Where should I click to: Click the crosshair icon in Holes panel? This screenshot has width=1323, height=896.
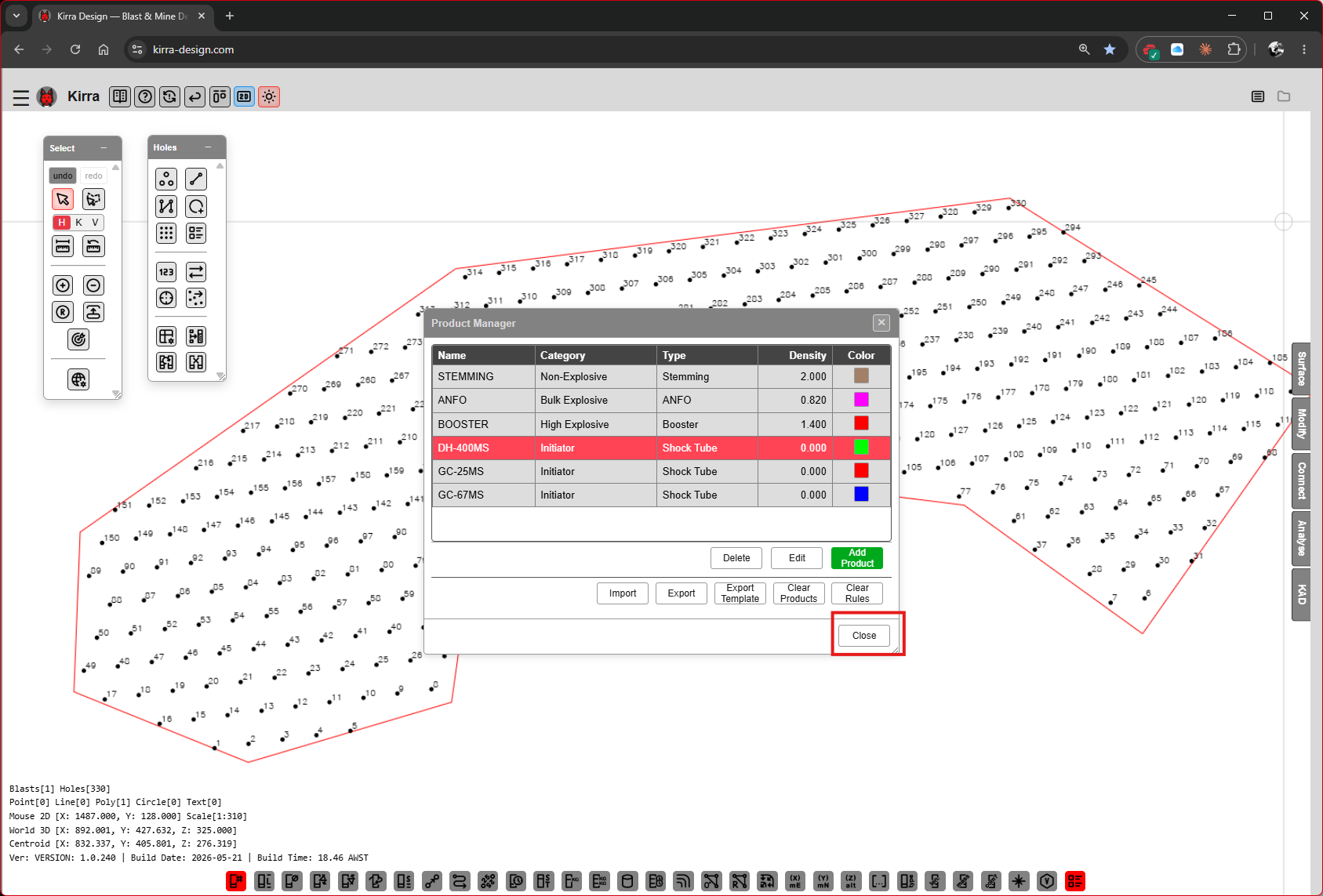[166, 298]
